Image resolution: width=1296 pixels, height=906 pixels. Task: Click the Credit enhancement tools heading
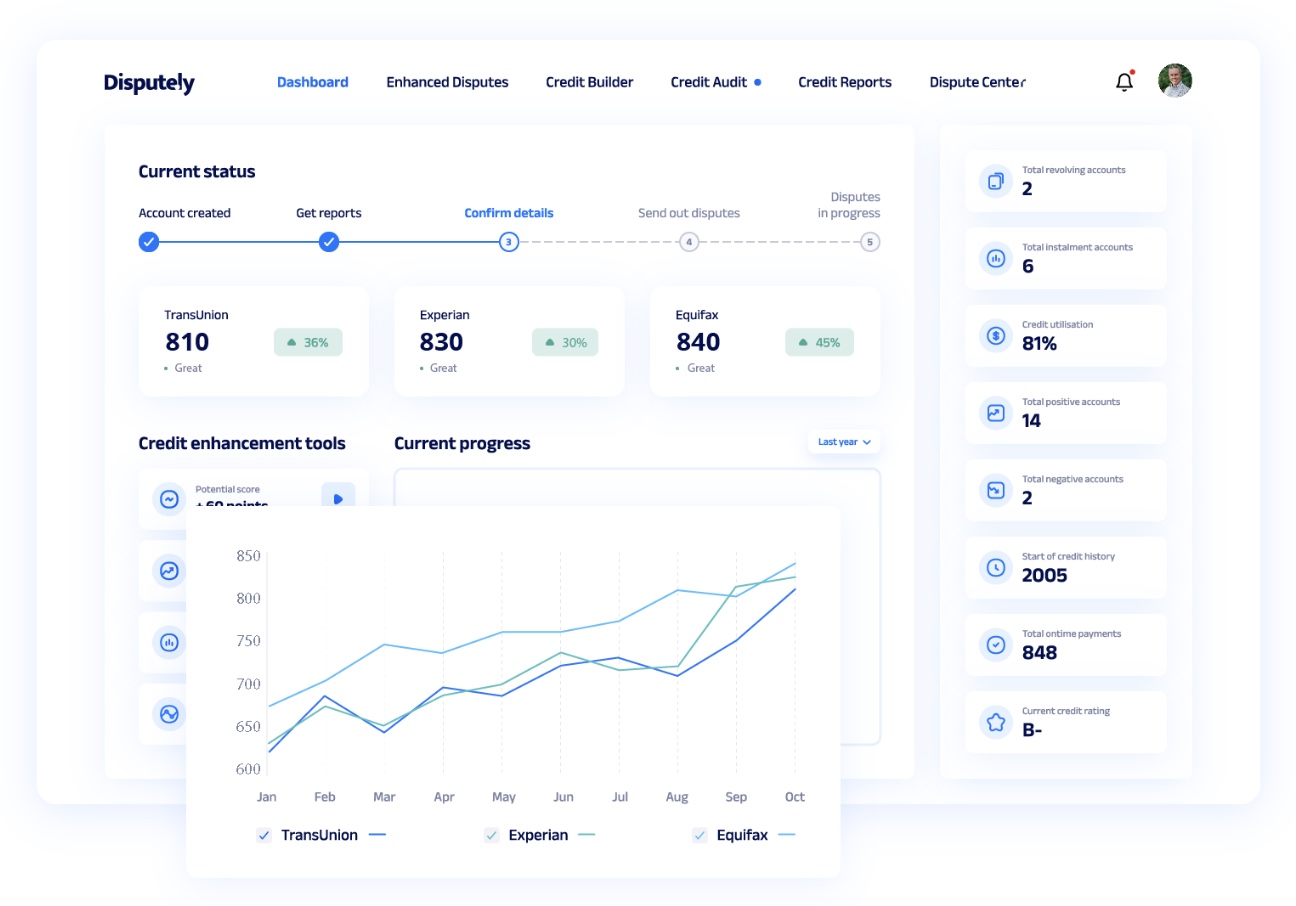pyautogui.click(x=242, y=443)
